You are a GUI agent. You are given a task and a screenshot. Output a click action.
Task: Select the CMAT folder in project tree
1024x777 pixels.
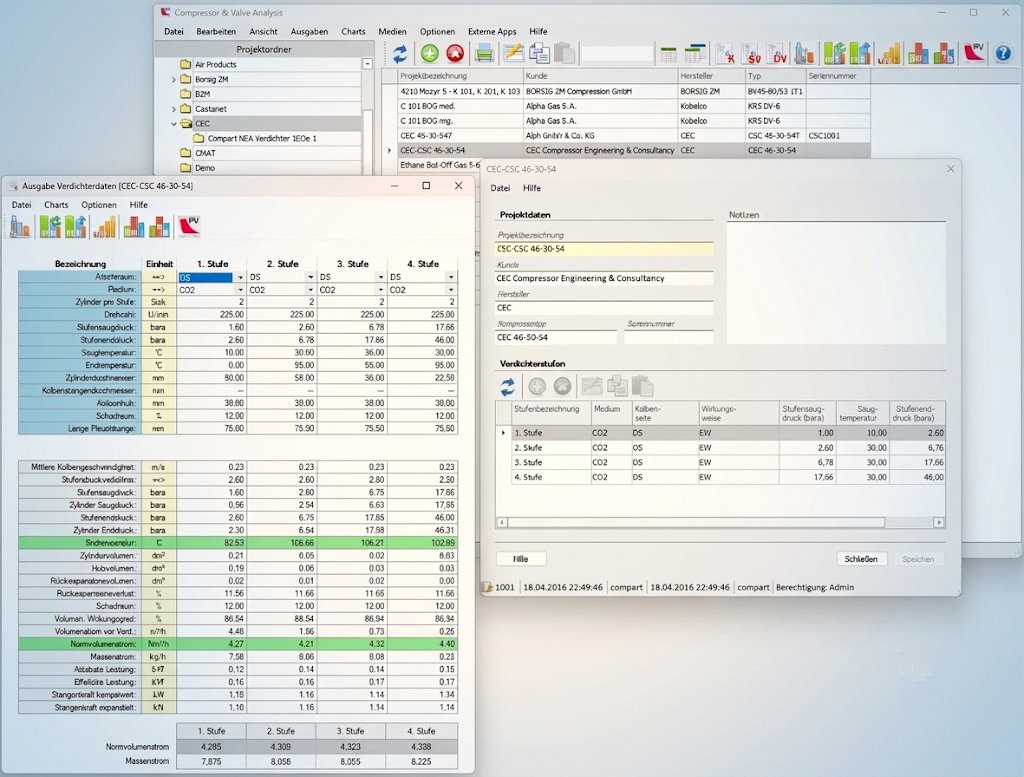point(205,153)
